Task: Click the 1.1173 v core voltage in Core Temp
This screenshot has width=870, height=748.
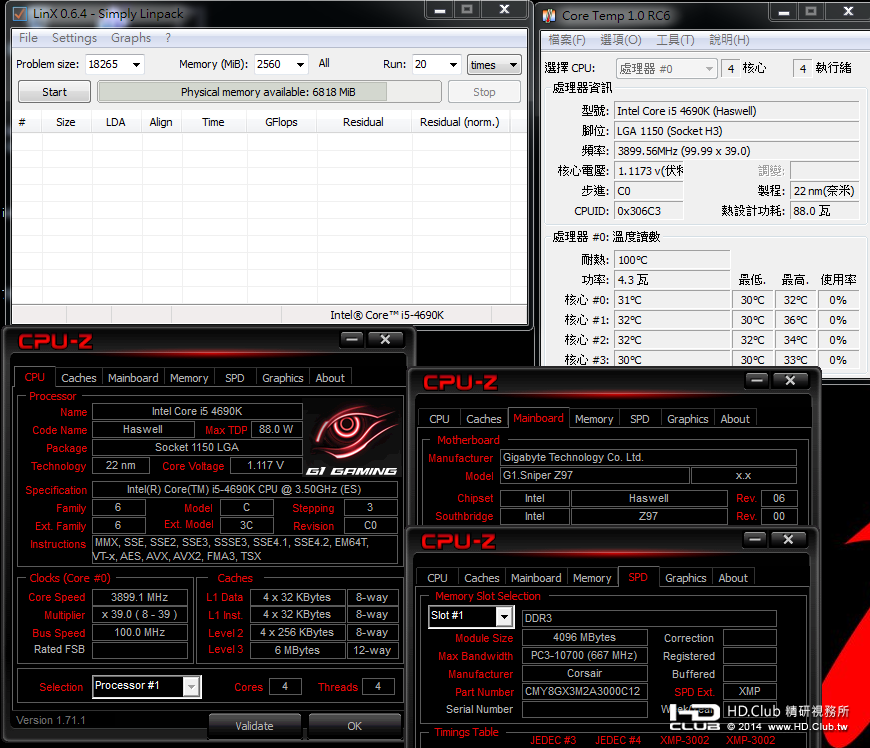Action: (649, 171)
